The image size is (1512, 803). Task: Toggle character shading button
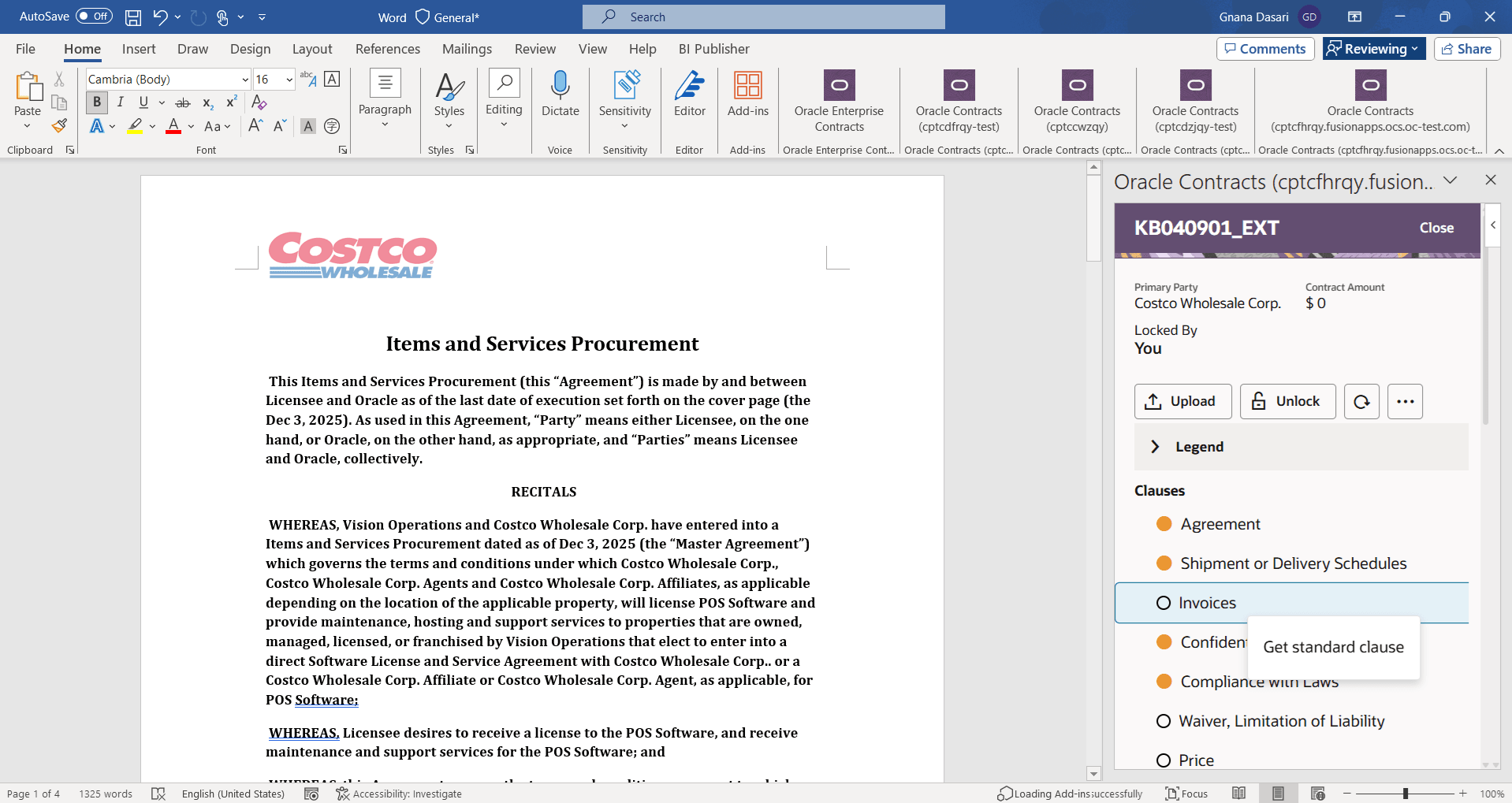point(308,125)
